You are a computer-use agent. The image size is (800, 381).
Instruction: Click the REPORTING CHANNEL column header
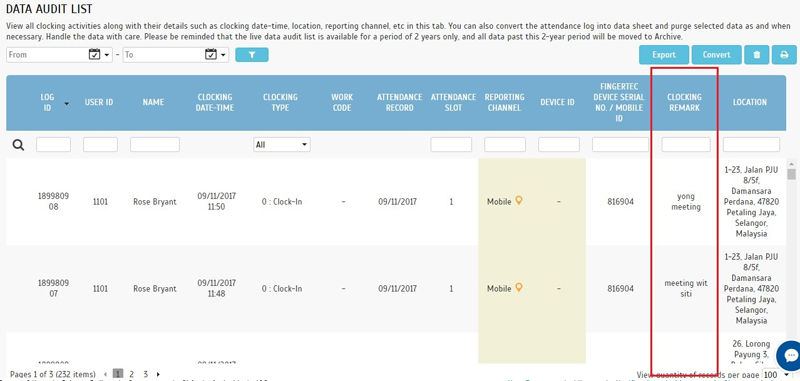pos(504,103)
